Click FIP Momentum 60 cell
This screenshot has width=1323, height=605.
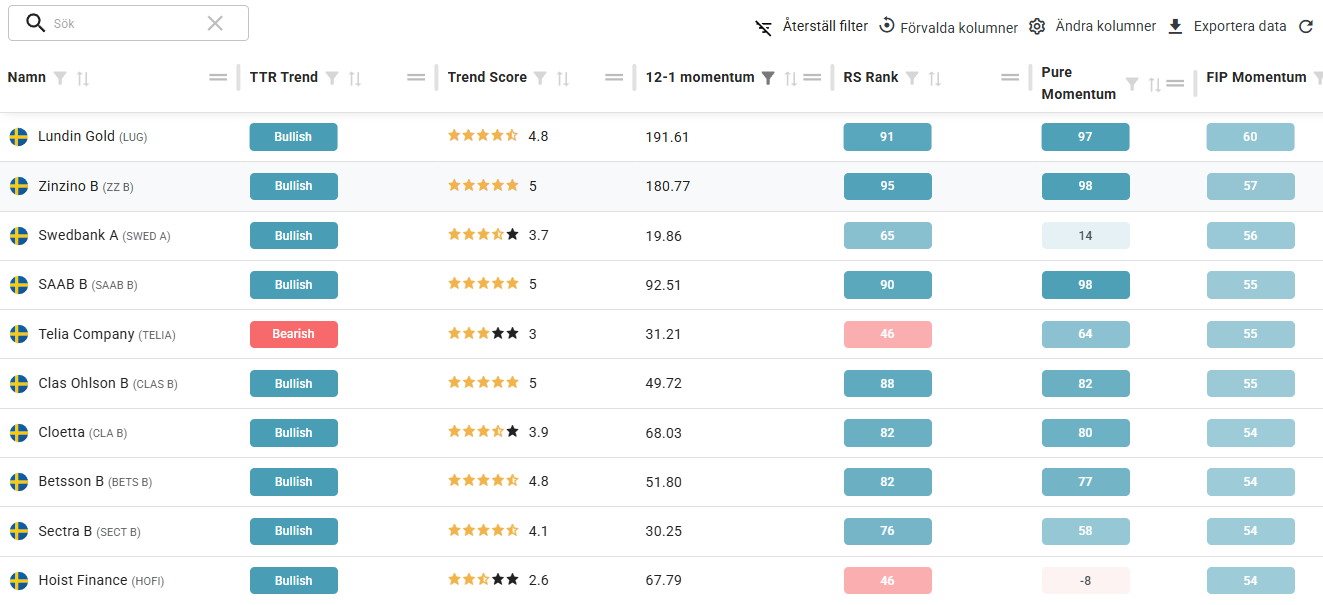pos(1250,137)
